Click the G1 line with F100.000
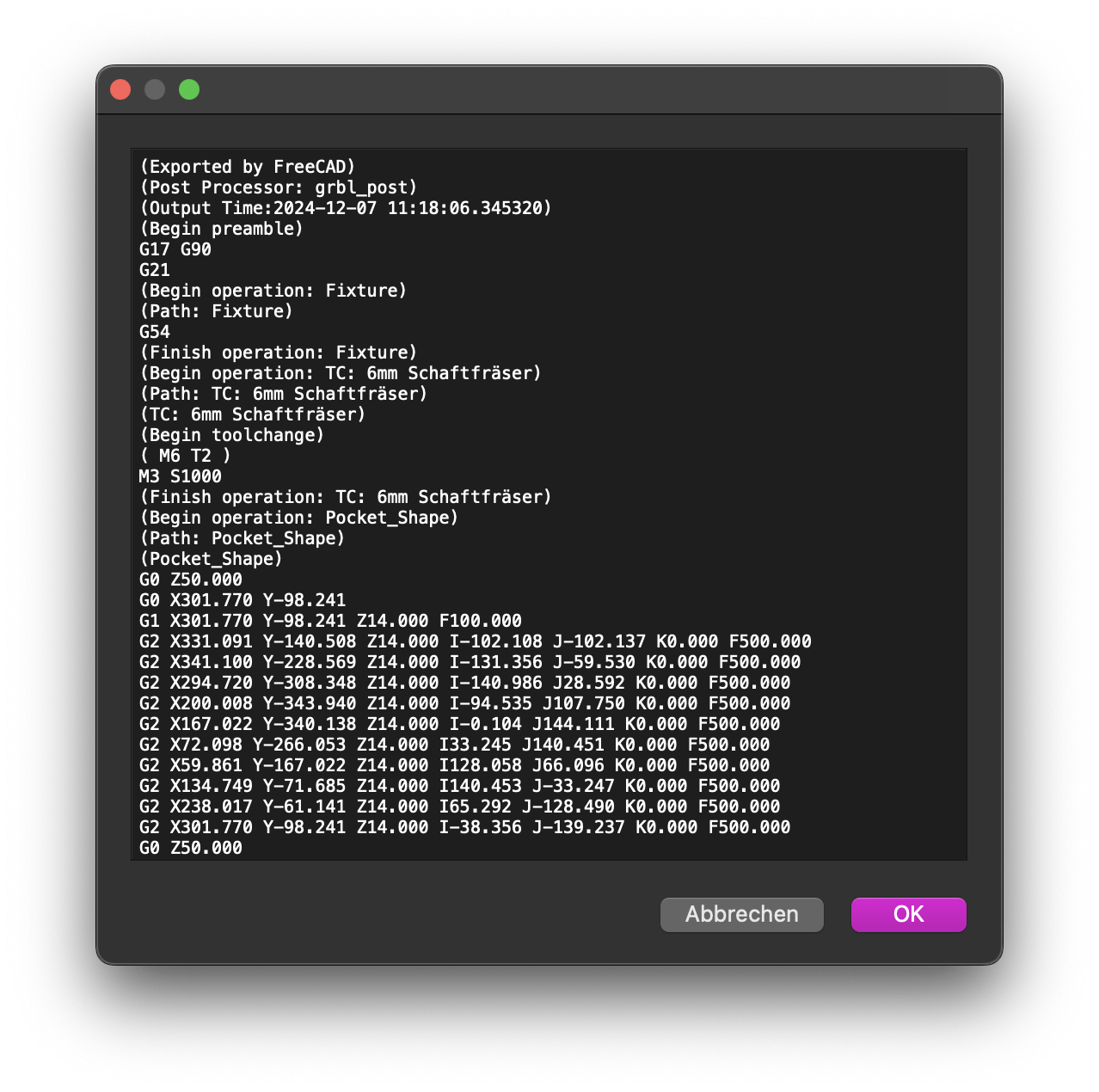Viewport: 1099px width, 1092px height. [330, 621]
